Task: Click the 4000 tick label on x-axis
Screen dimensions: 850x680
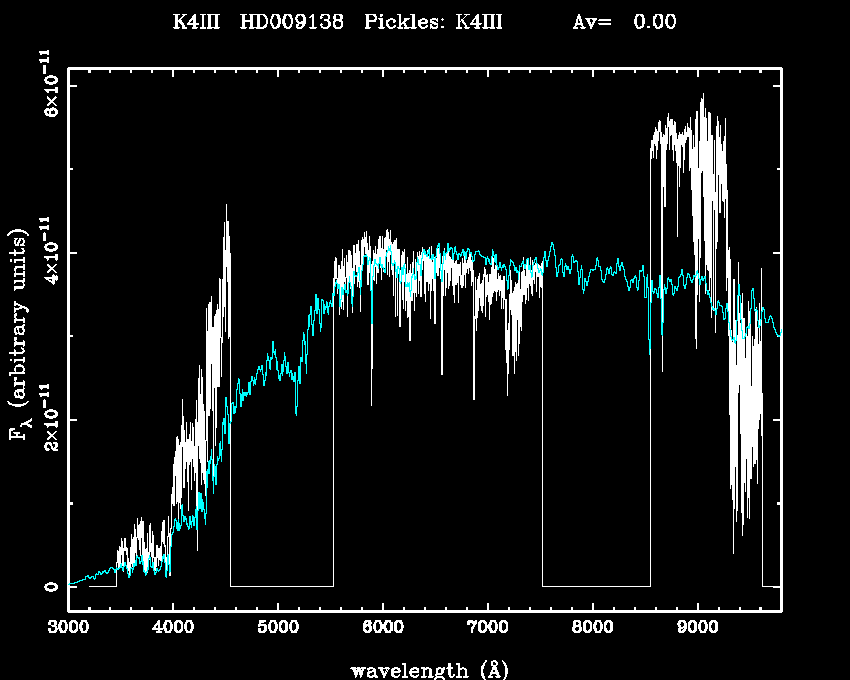Action: point(173,628)
